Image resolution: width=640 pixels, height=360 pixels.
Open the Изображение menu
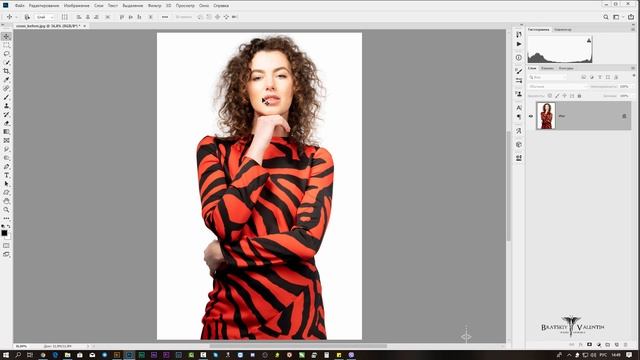click(x=76, y=6)
